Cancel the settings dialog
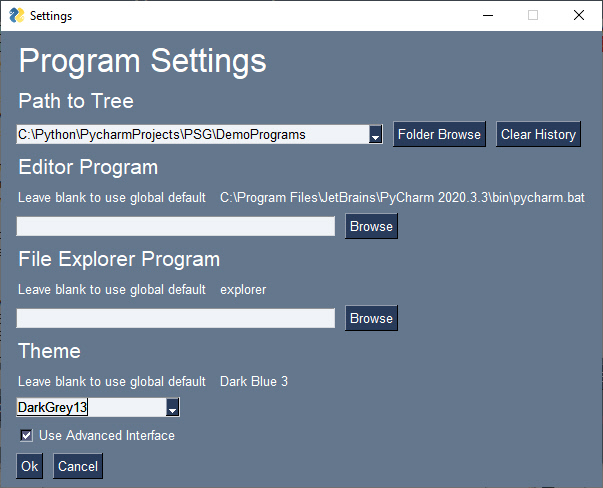 (78, 466)
